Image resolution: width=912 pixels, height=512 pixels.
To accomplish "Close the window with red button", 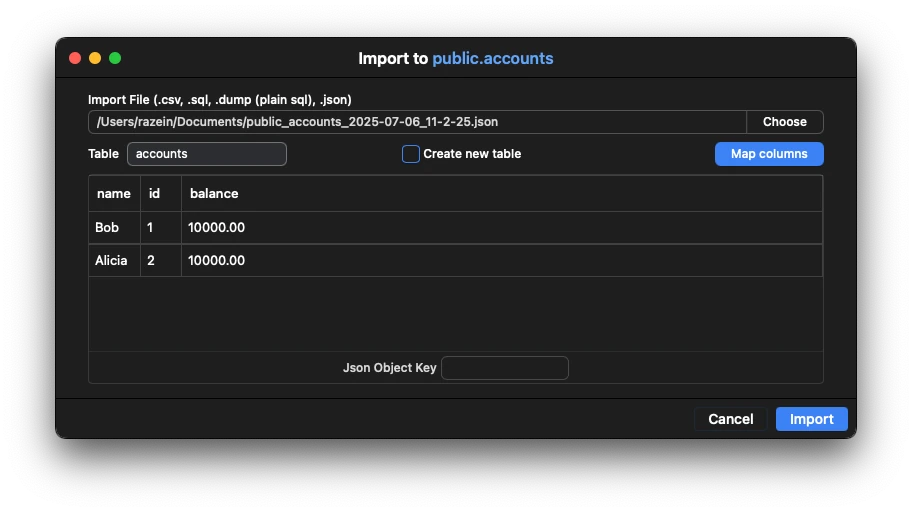I will coord(75,58).
